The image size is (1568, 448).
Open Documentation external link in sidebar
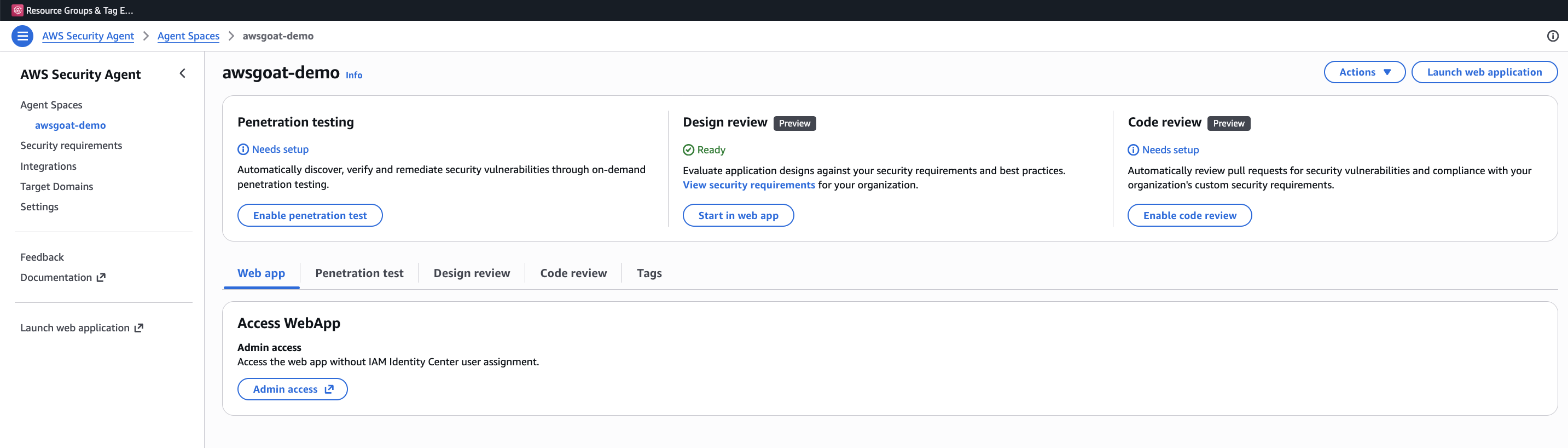(x=63, y=277)
